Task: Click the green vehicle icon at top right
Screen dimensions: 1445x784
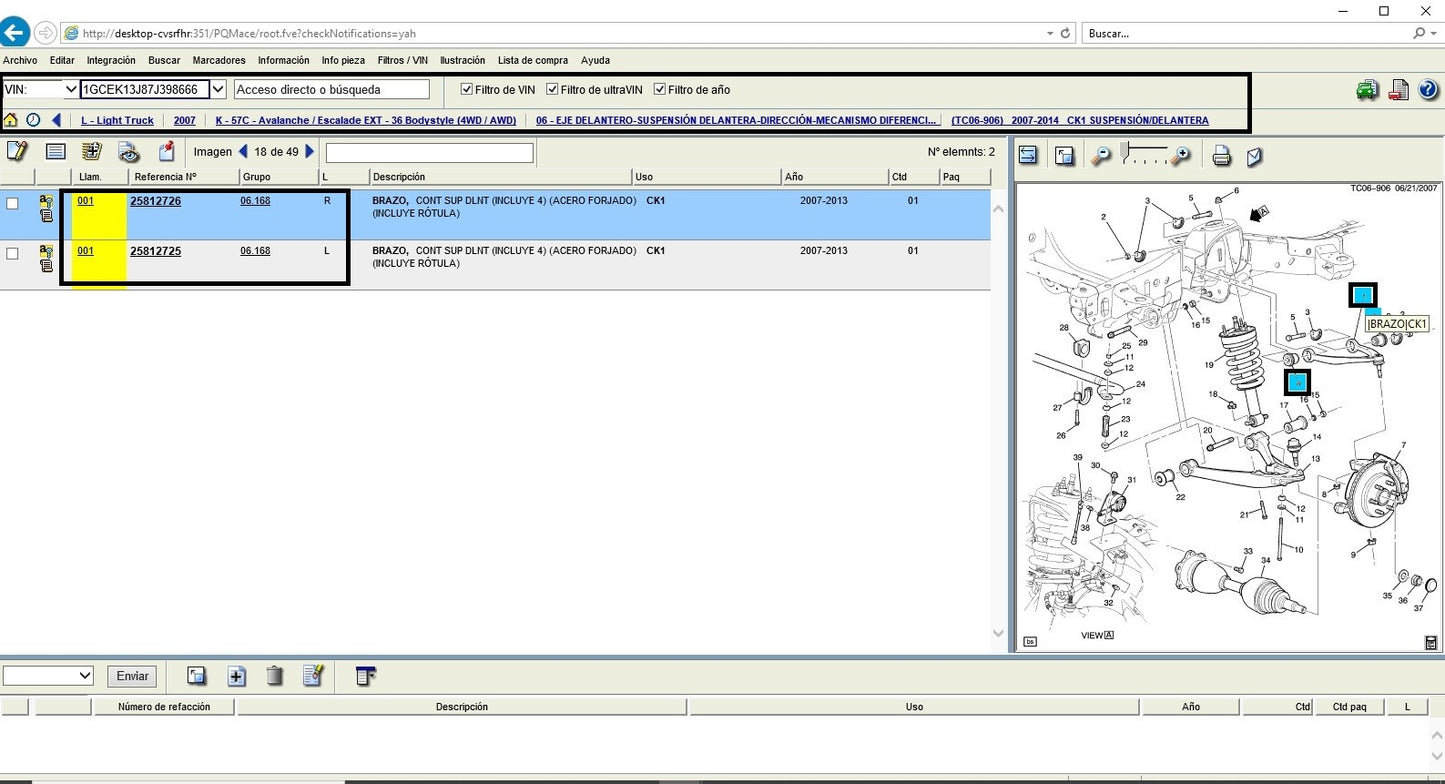Action: tap(1367, 90)
